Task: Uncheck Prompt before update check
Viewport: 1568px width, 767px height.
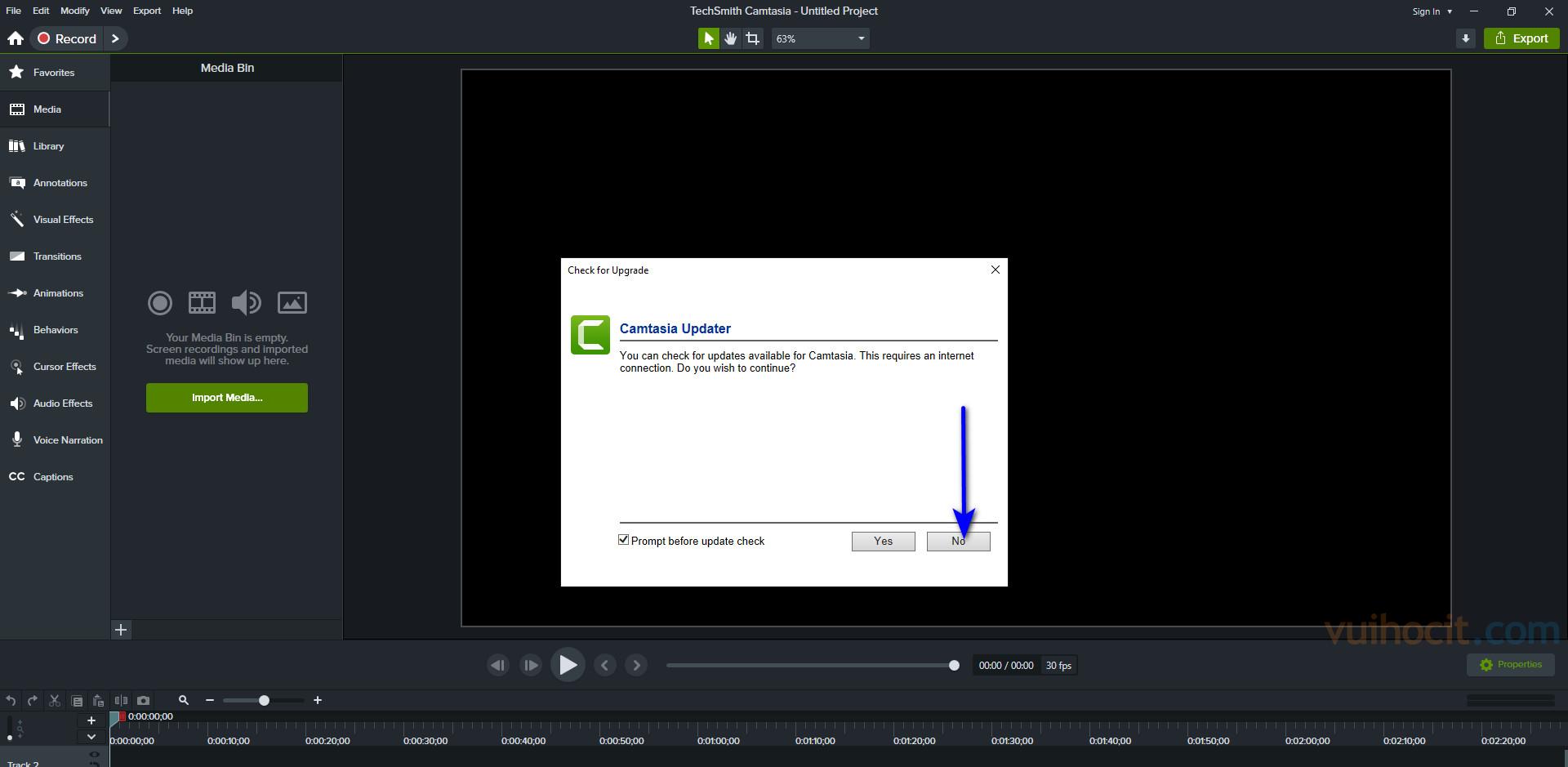Action: (x=624, y=540)
